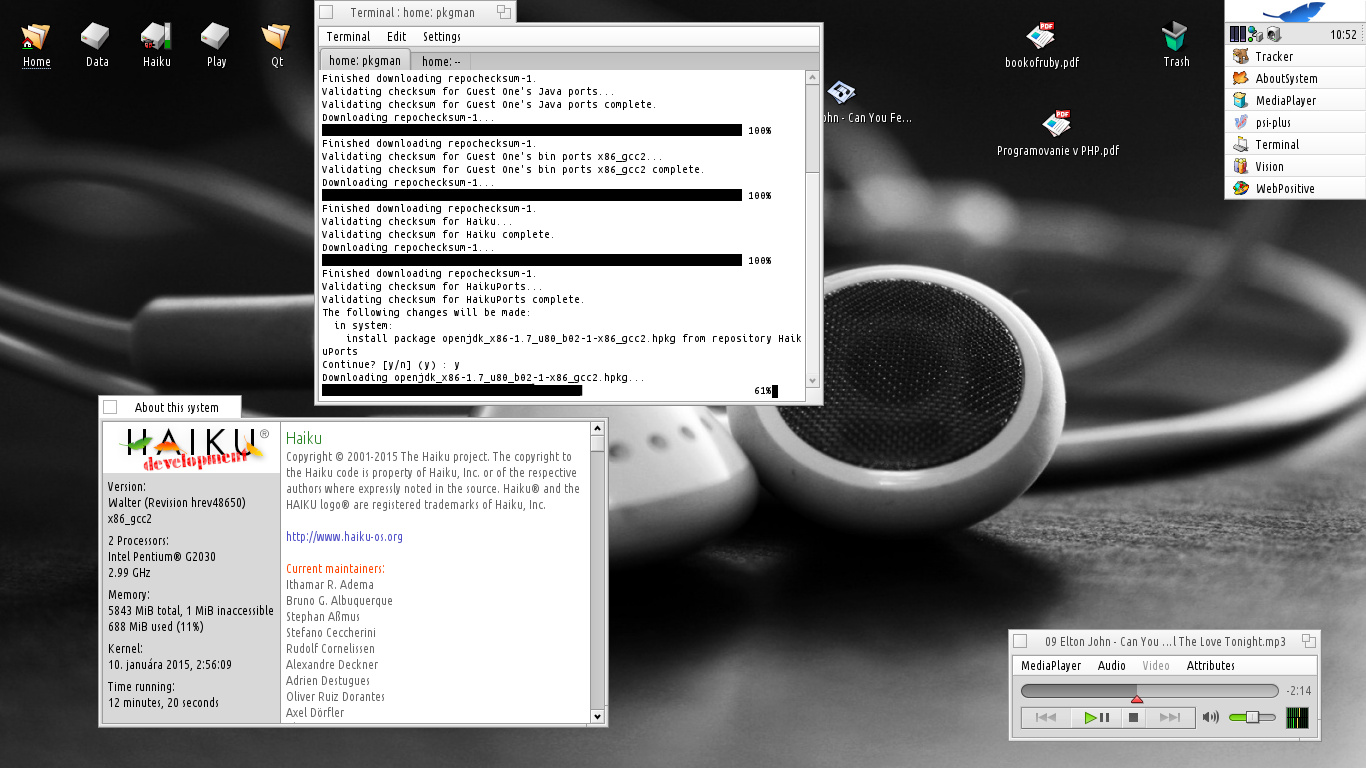
Task: Switch to Terminal in the Deskbar
Action: (x=1294, y=144)
